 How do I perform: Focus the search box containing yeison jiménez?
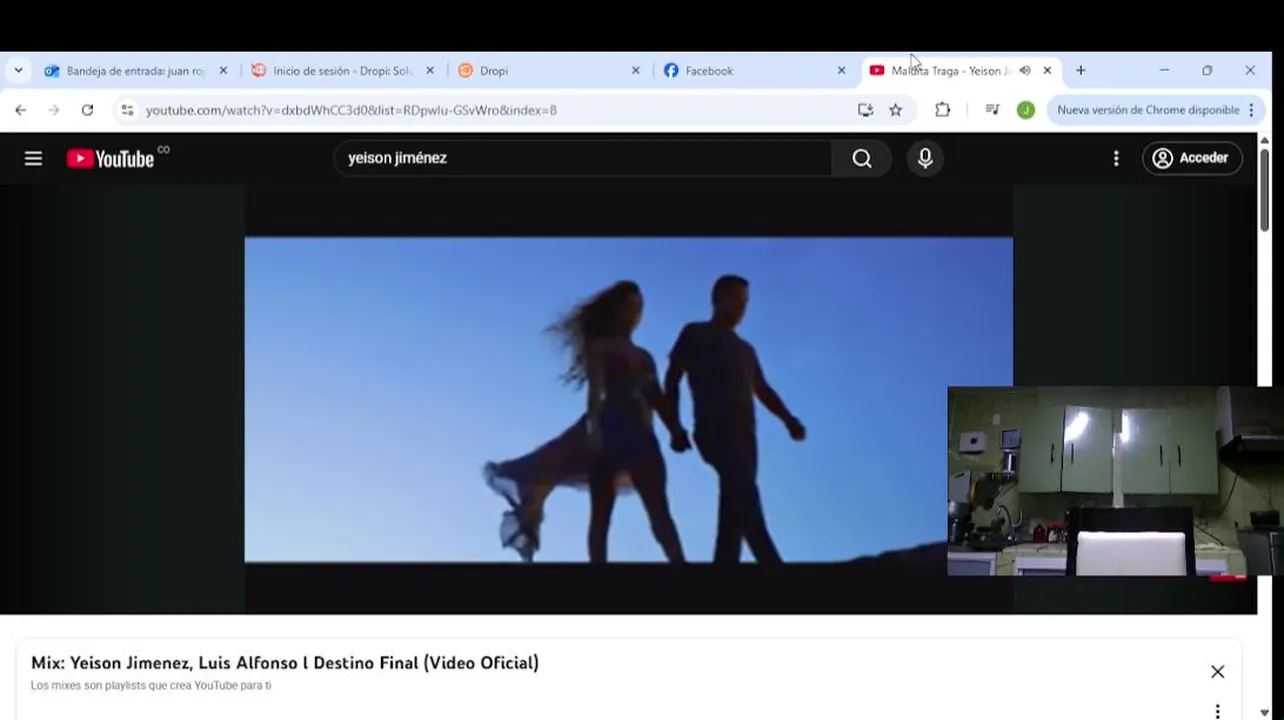pyautogui.click(x=582, y=158)
